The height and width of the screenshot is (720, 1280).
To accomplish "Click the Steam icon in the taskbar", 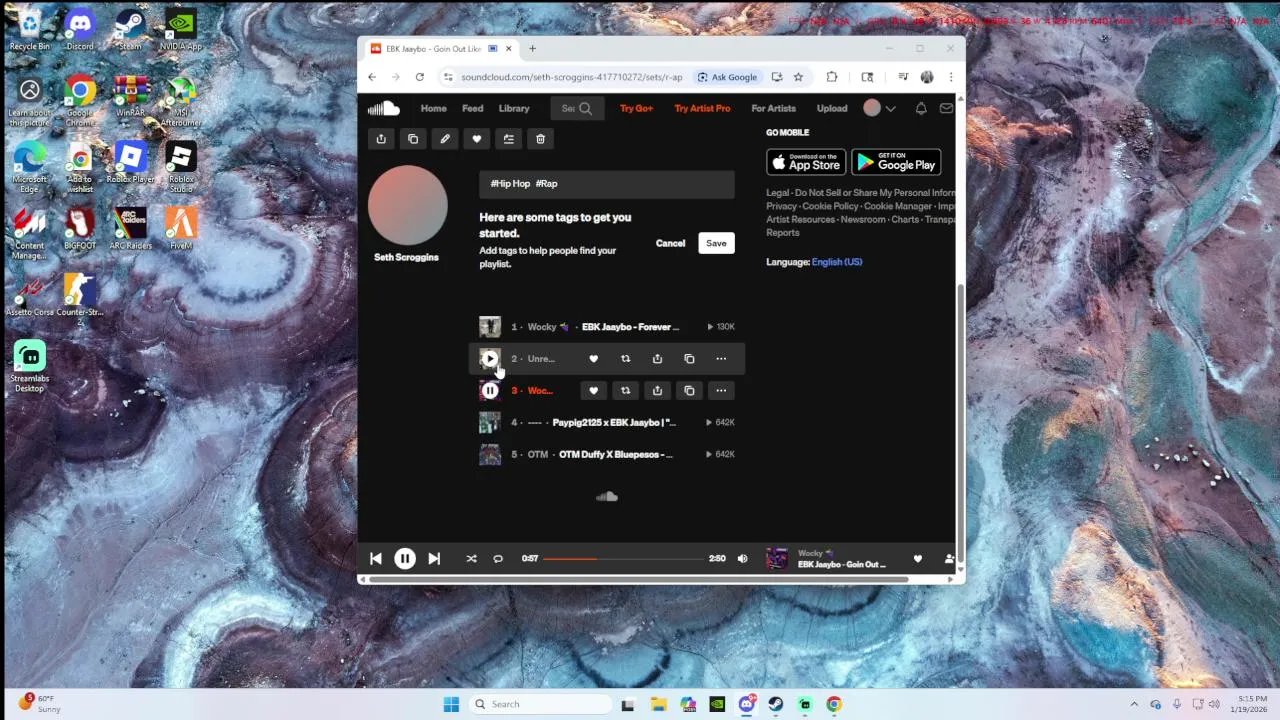I will coord(775,704).
